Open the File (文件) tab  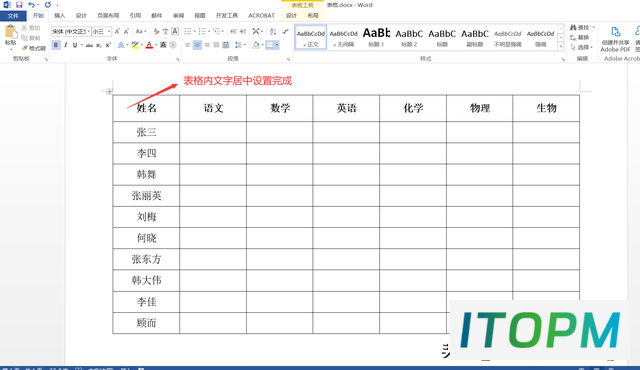point(13,16)
